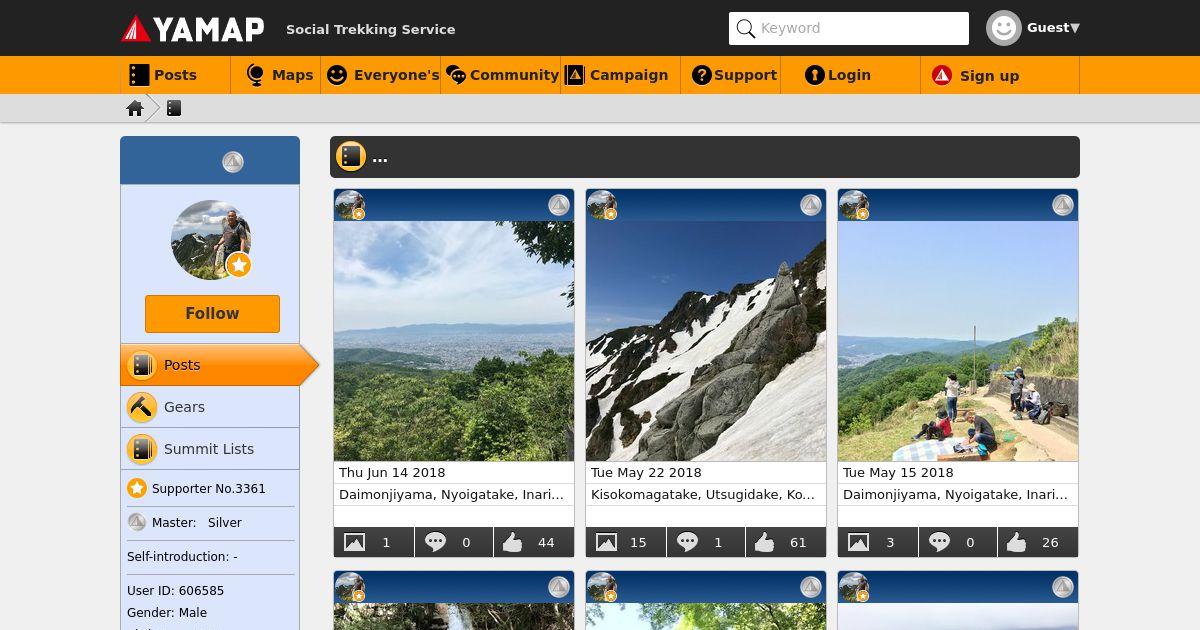Click photo count icon showing 3

click(x=858, y=542)
